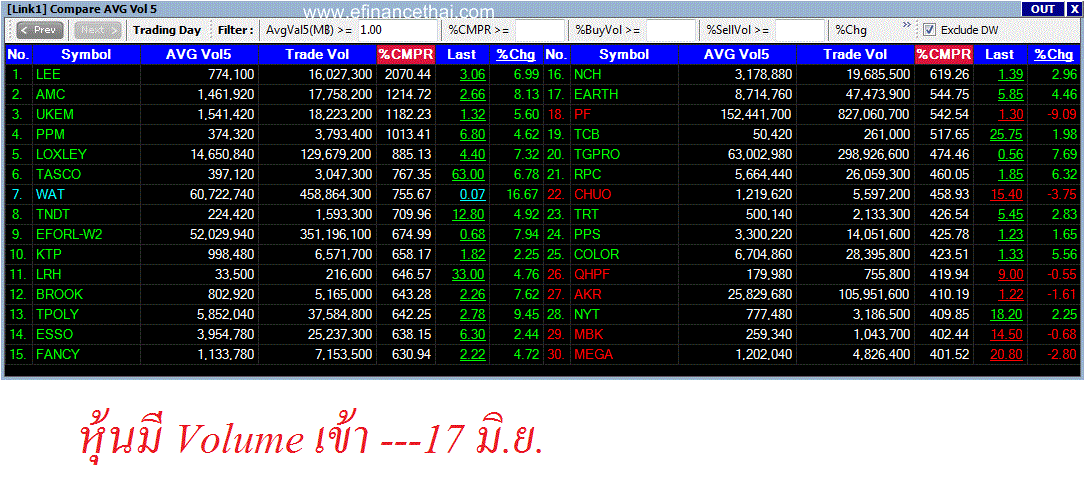This screenshot has width=1085, height=499.
Task: Click %CMPR value 2070.44
Action: 408,75
